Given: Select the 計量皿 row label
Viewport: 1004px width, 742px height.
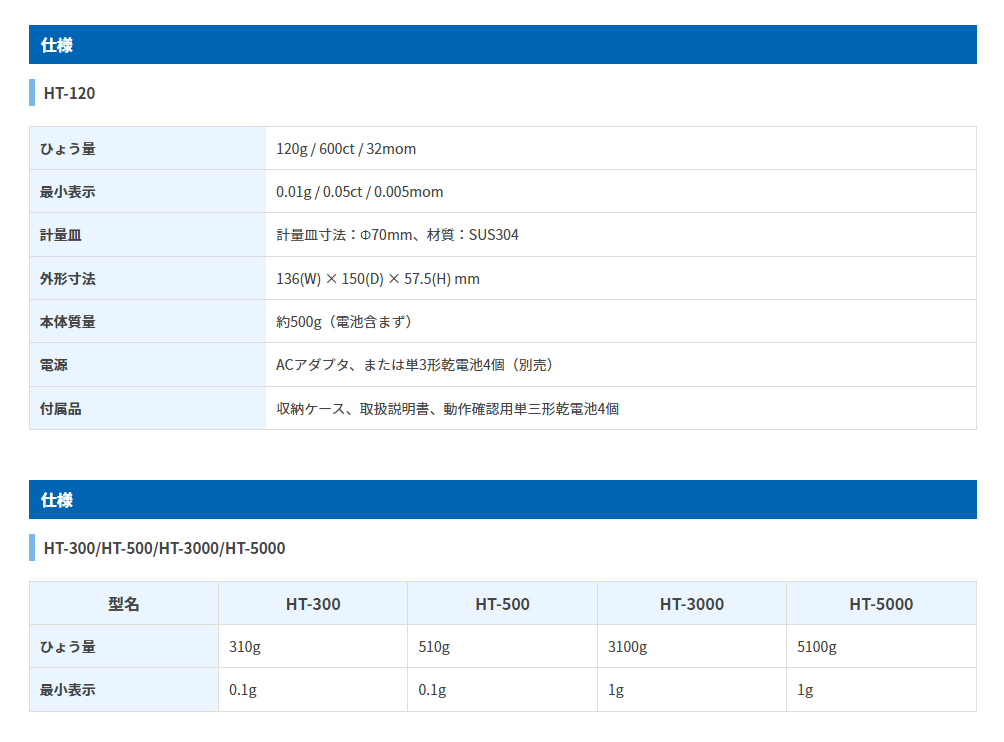Looking at the screenshot, I should pos(61,235).
